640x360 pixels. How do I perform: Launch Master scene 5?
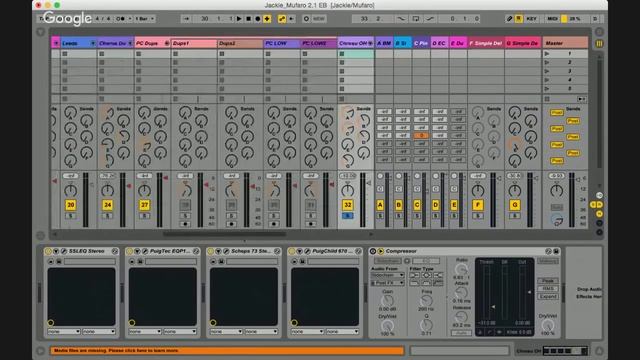point(547,89)
